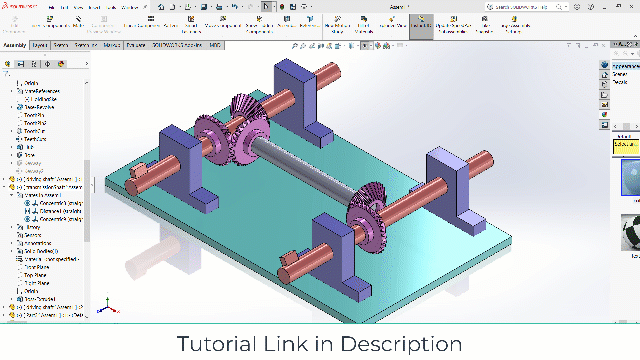Viewport: 640px width, 360px height.
Task: Click the Bill of Materials icon
Action: click(364, 19)
